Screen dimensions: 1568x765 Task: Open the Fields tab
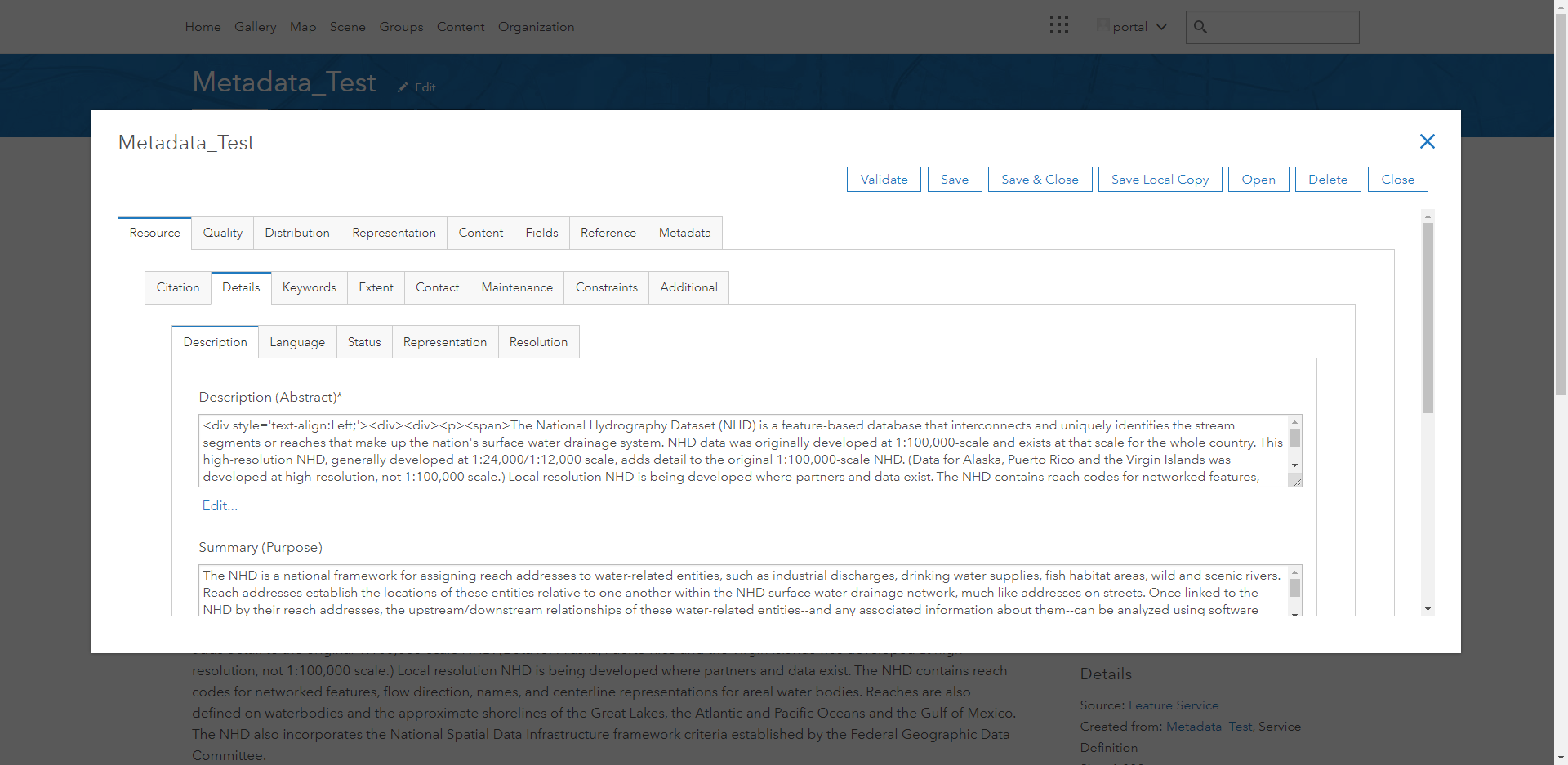click(x=541, y=233)
